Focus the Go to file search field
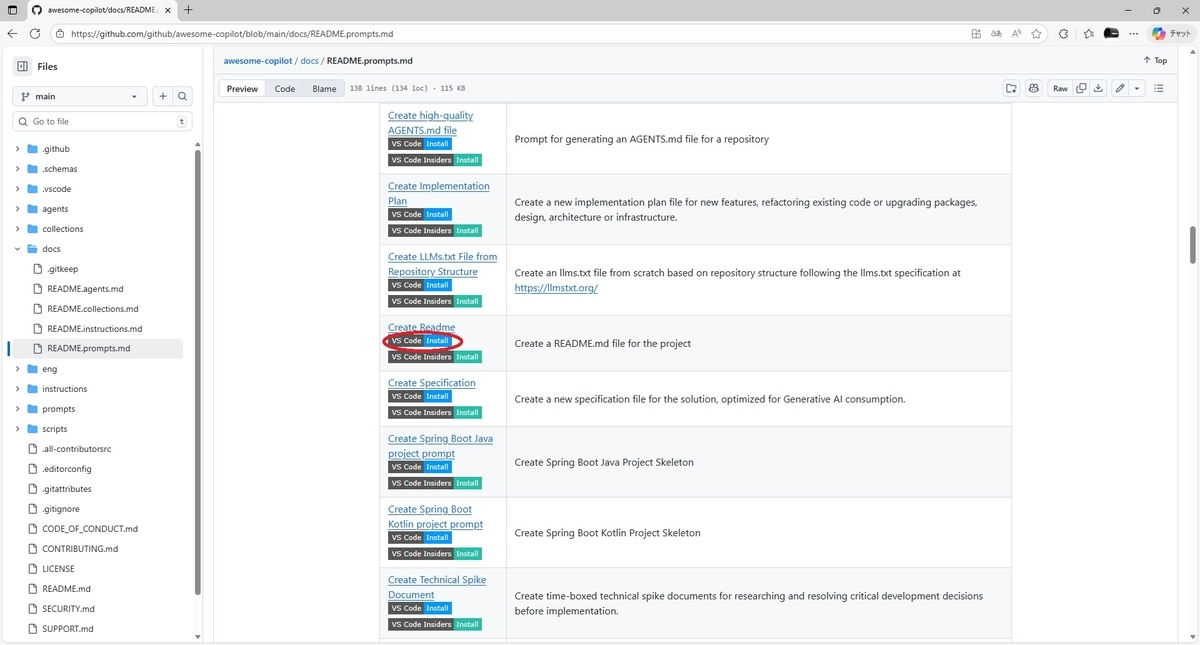 [x=100, y=121]
